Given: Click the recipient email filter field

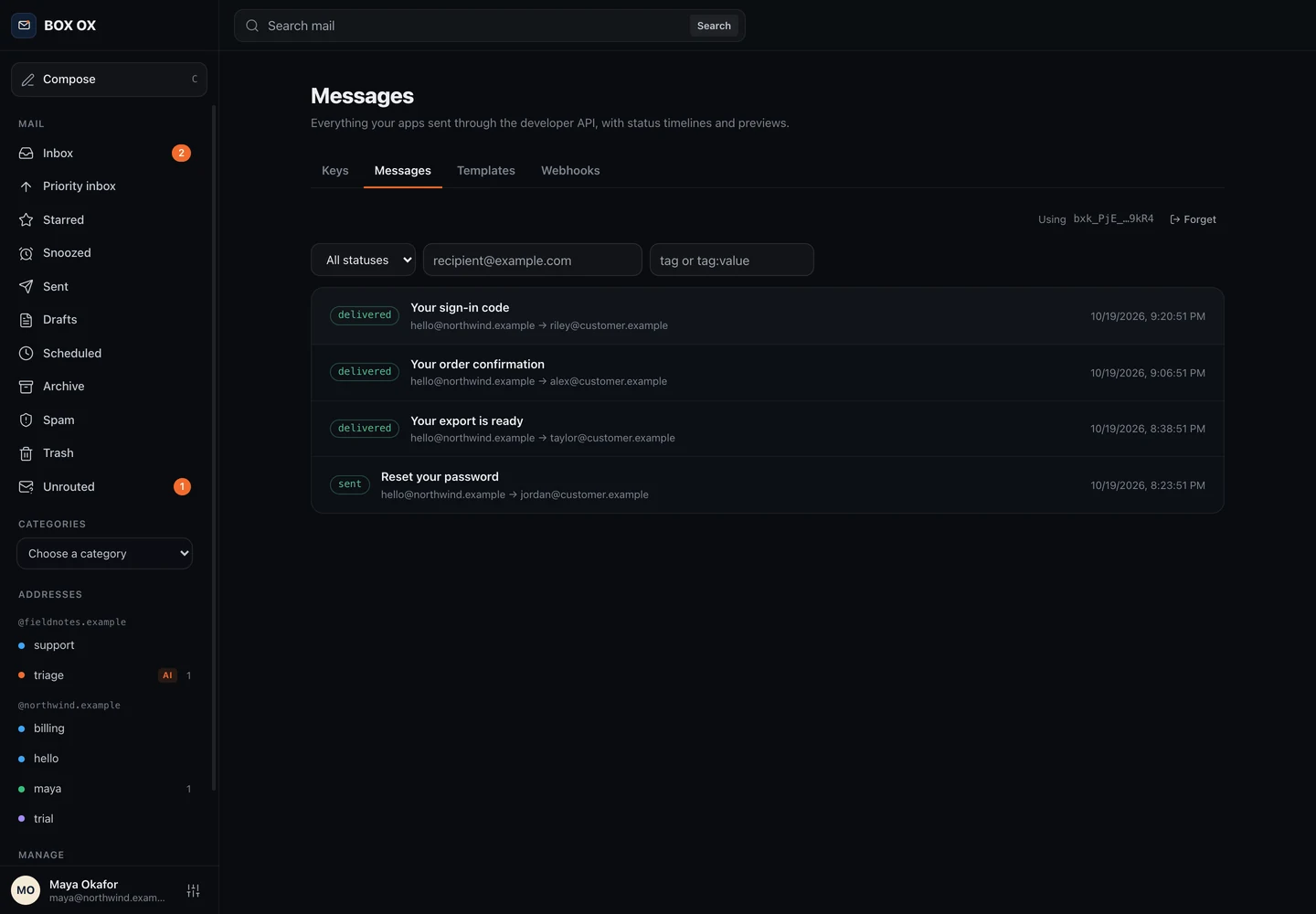Looking at the screenshot, I should [533, 260].
